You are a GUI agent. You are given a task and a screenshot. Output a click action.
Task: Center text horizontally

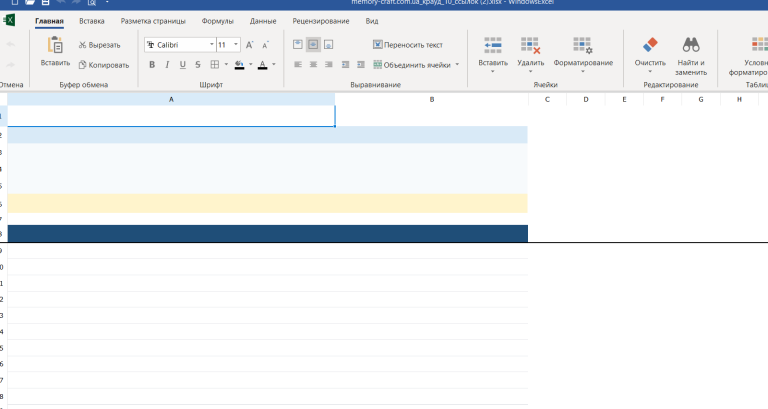pyautogui.click(x=313, y=65)
